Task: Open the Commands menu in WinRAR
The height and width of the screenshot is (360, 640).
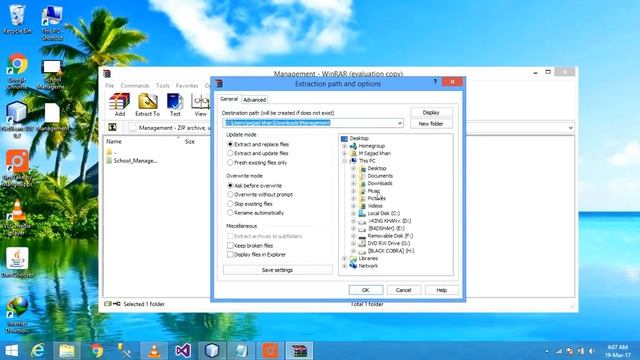Action: click(x=135, y=86)
